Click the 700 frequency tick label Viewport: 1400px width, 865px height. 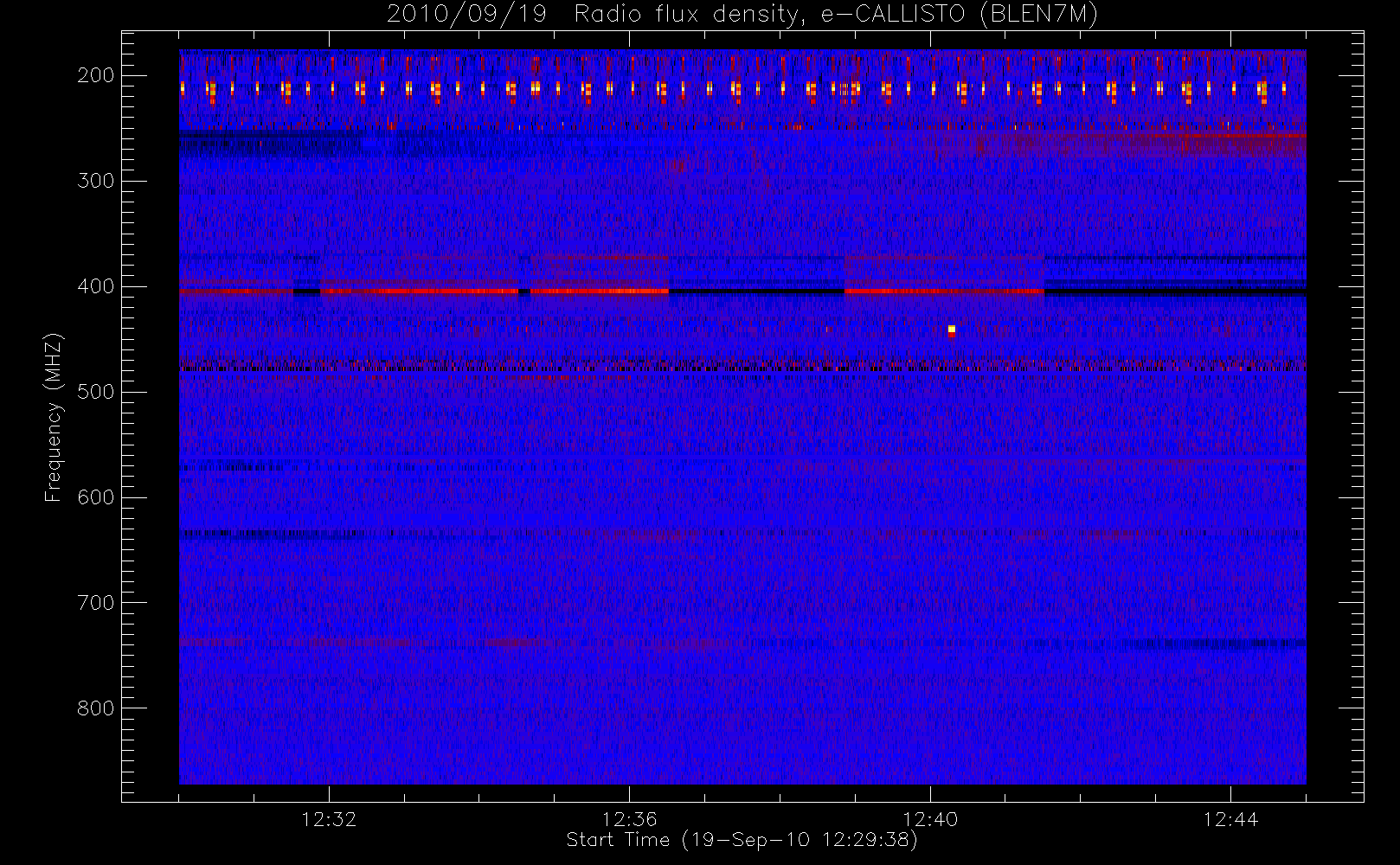coord(95,603)
